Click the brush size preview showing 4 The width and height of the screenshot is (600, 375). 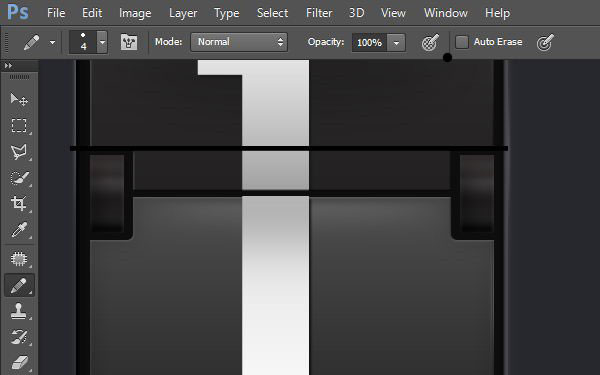pyautogui.click(x=83, y=42)
